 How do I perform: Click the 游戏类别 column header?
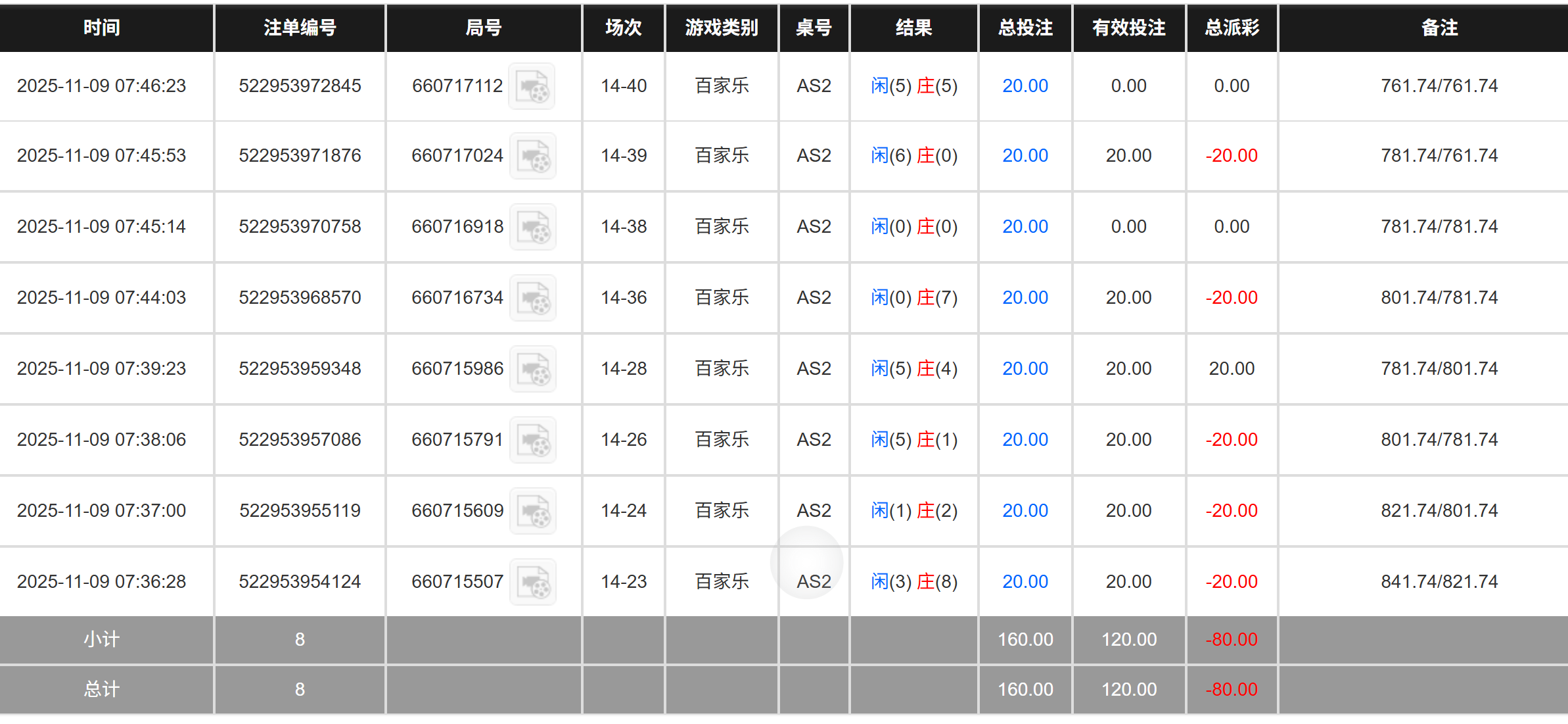pos(721,28)
